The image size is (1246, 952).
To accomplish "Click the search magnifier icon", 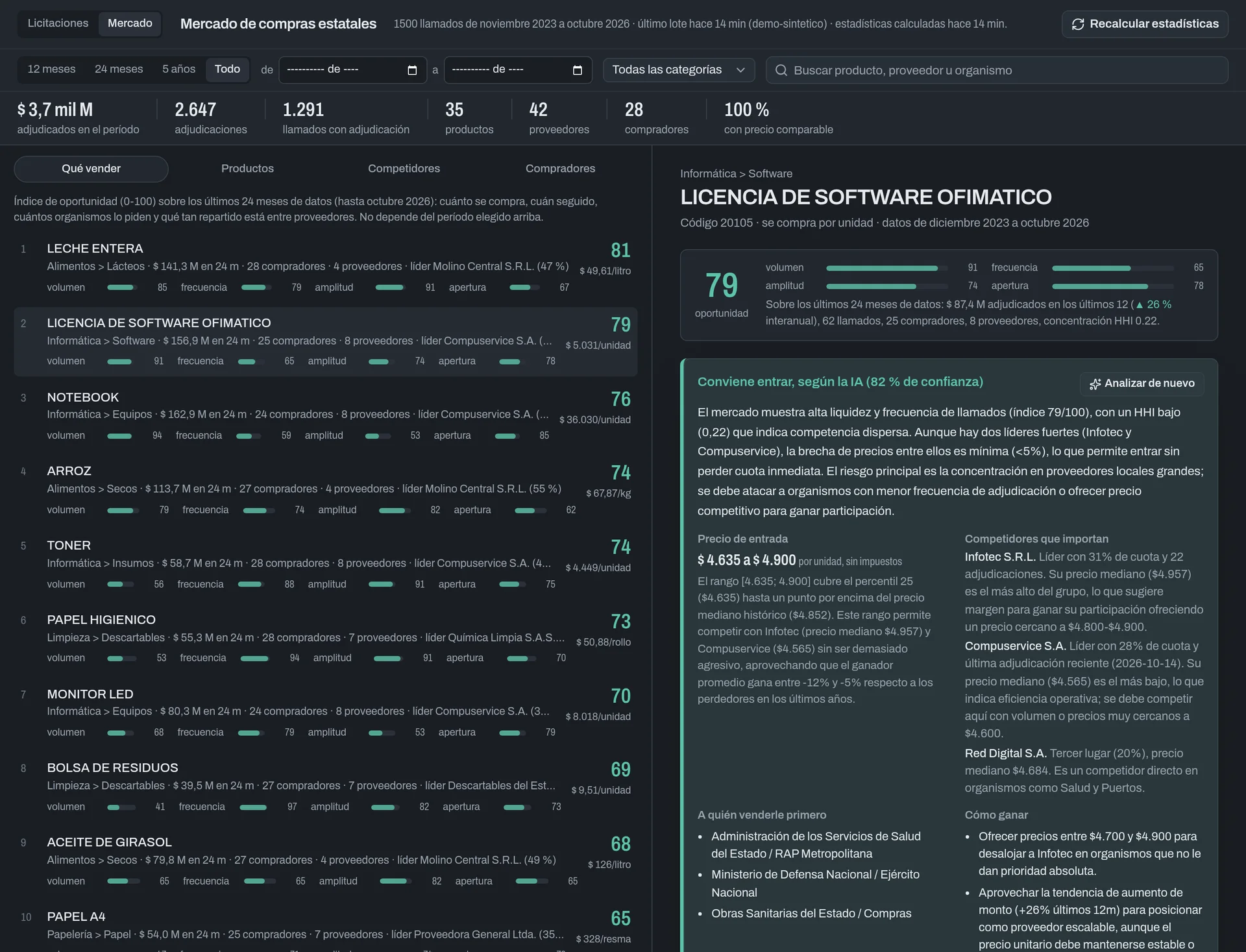I will click(x=781, y=70).
